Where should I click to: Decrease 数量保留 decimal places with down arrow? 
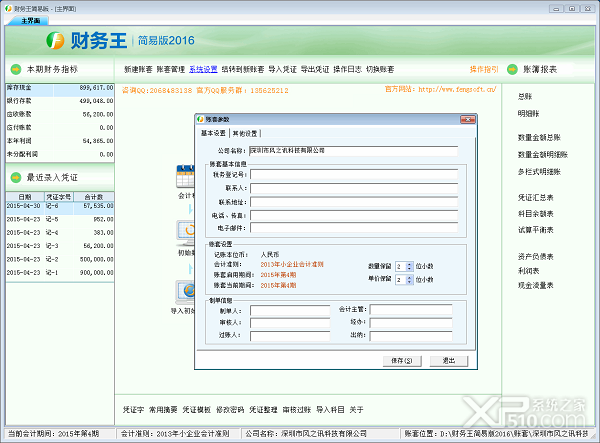point(409,269)
